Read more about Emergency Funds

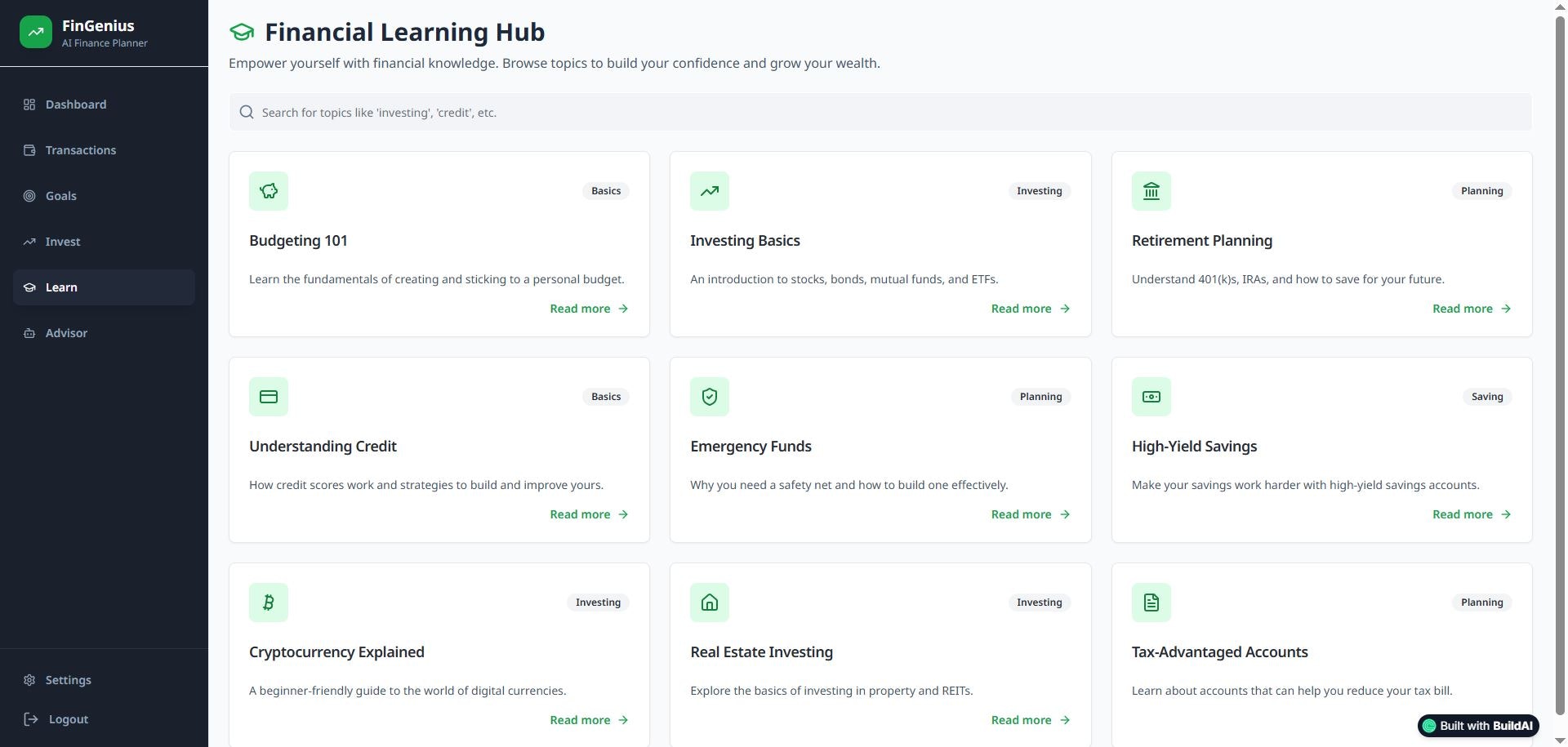coord(1031,514)
